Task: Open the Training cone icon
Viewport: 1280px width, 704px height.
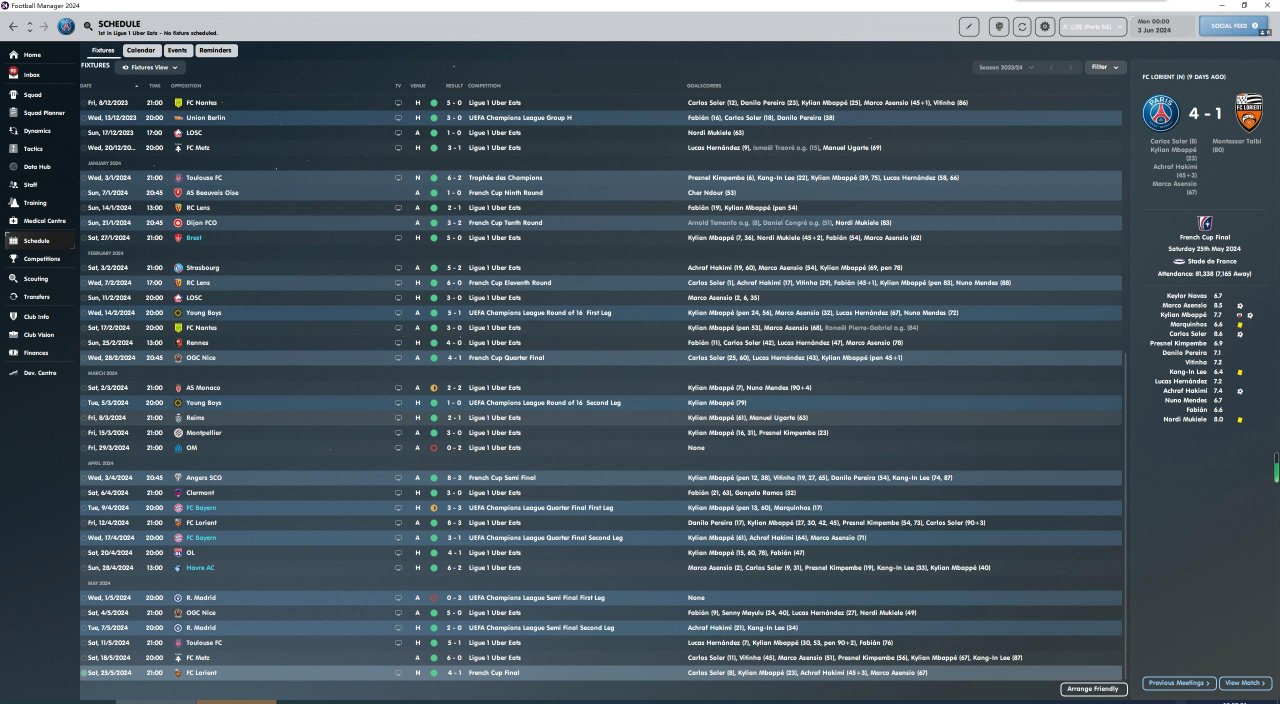Action: click(13, 203)
